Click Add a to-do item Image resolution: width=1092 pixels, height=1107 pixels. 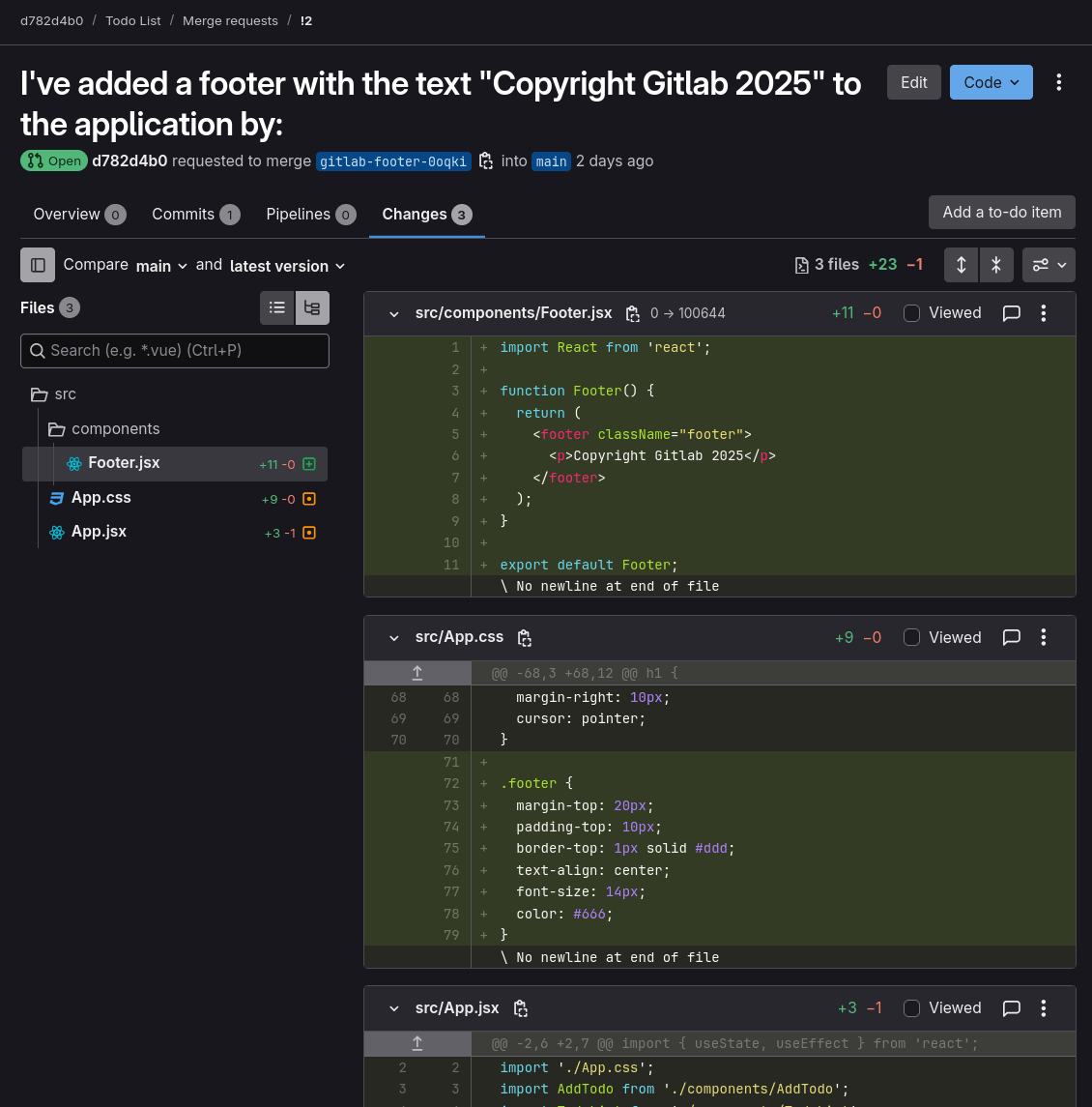[1002, 213]
